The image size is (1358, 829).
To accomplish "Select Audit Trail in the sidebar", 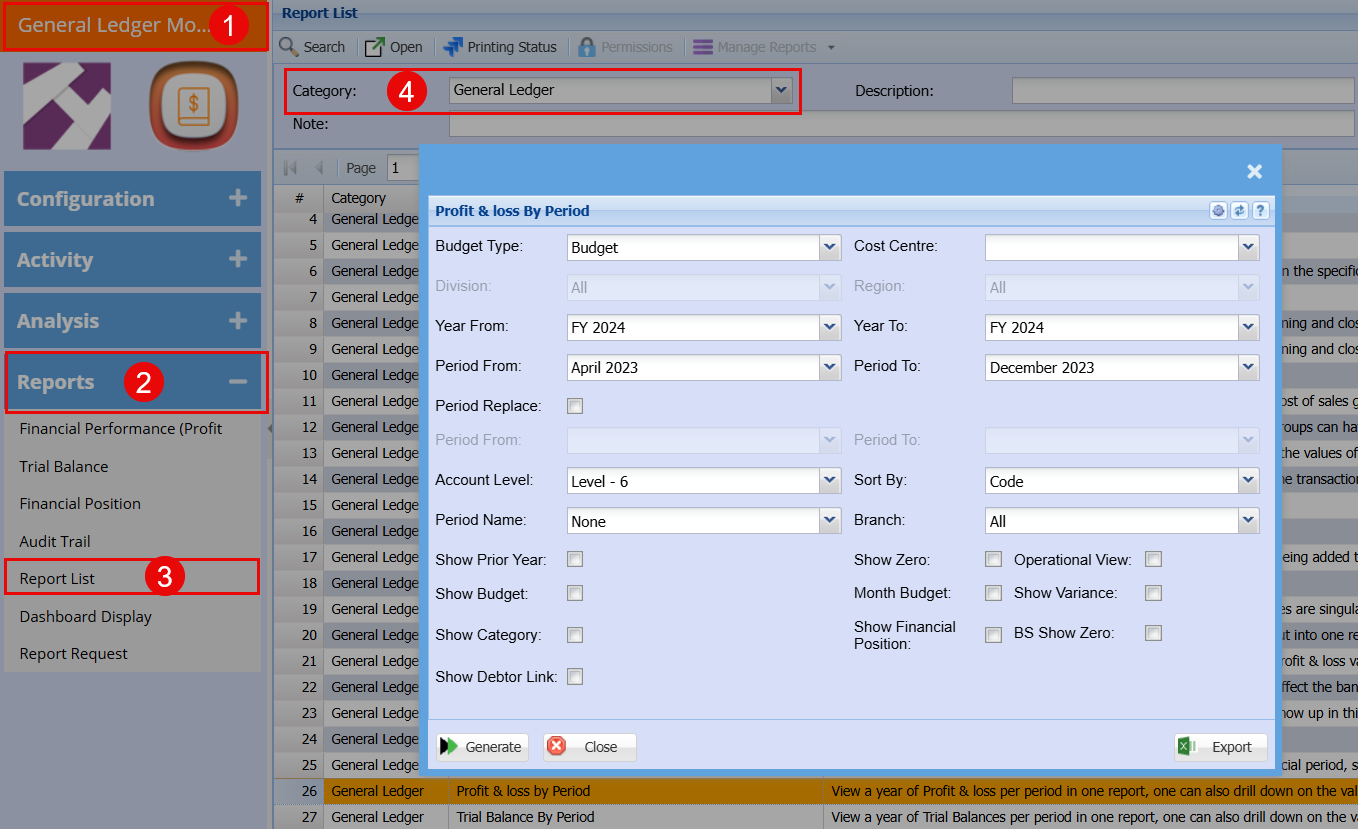I will pyautogui.click(x=55, y=541).
